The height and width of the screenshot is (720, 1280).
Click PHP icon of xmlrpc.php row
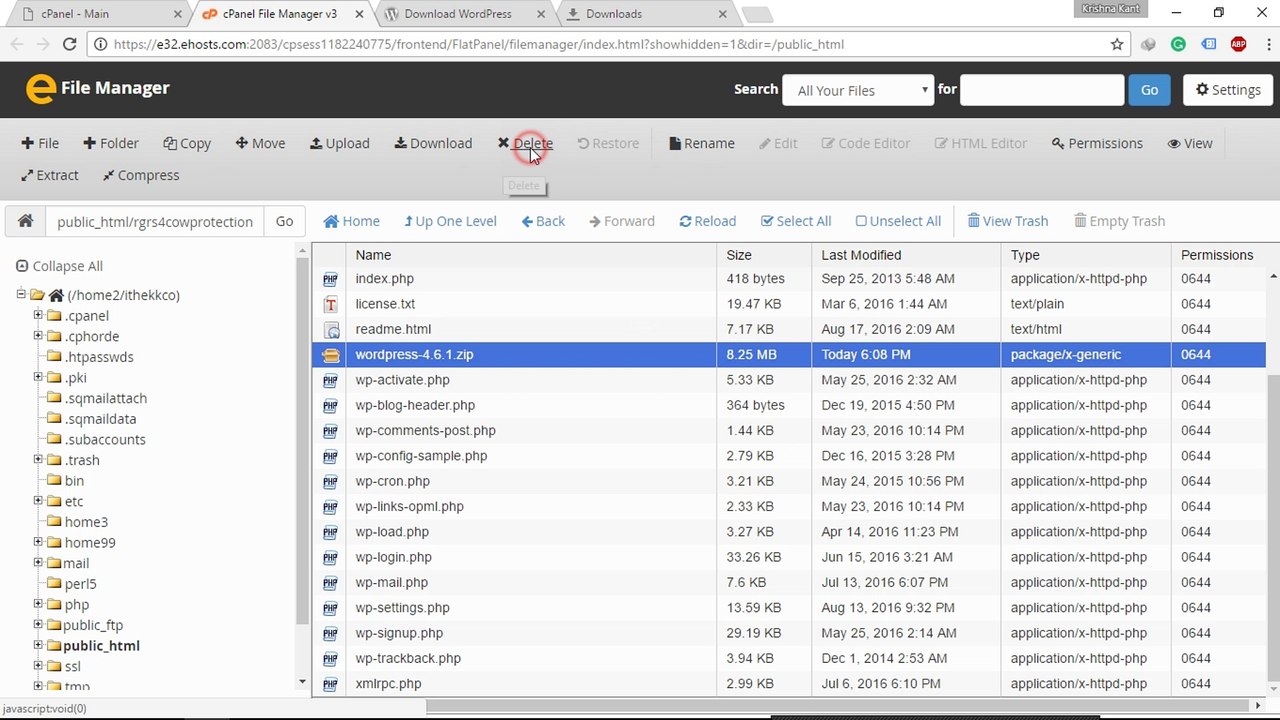coord(330,684)
